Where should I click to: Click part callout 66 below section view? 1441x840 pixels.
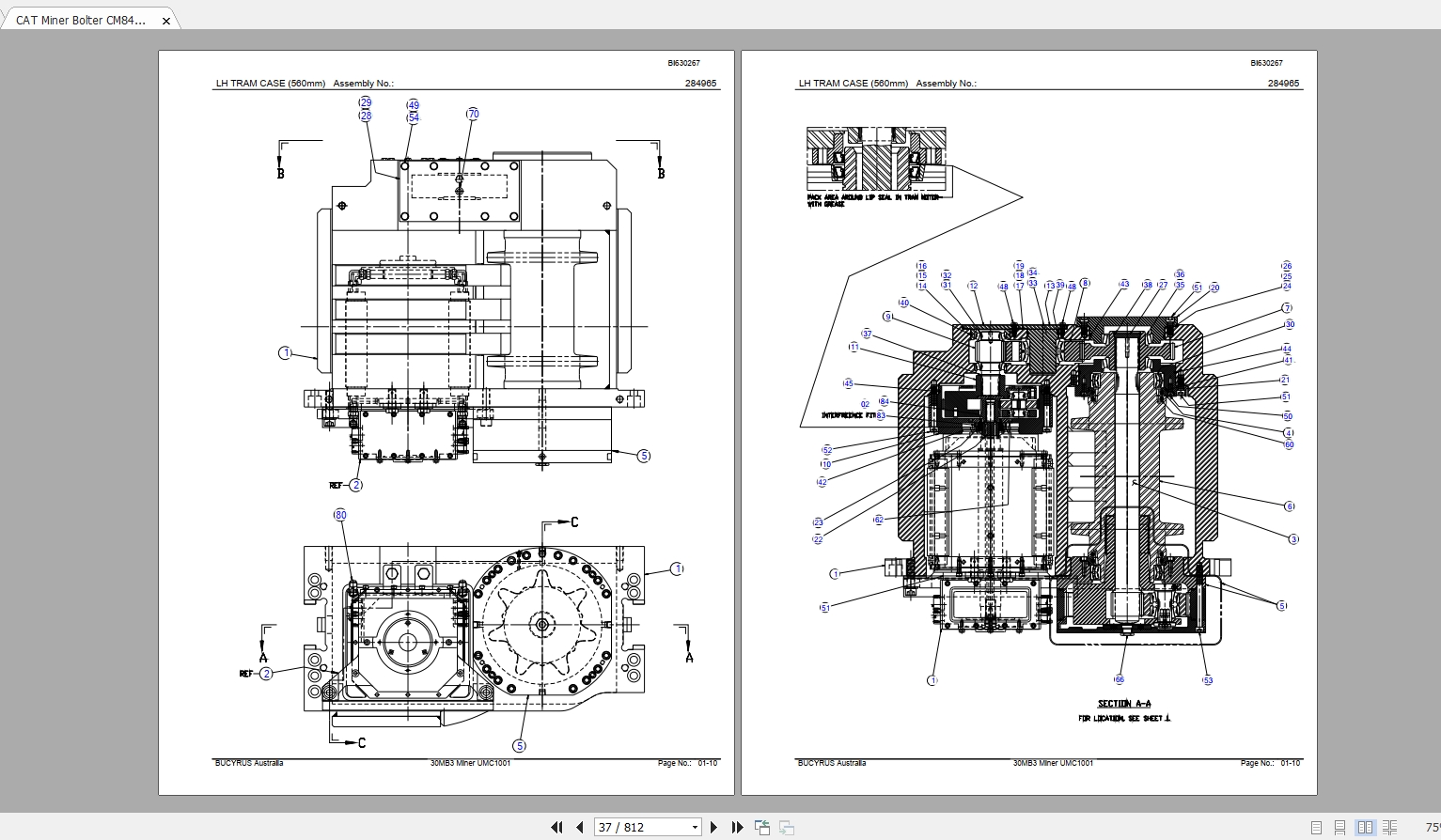click(x=1120, y=679)
